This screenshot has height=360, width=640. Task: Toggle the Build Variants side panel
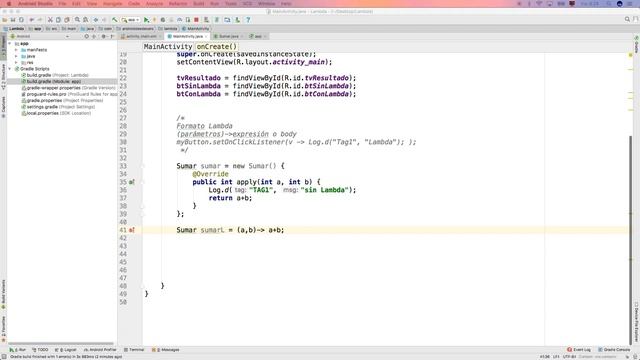pos(3,294)
